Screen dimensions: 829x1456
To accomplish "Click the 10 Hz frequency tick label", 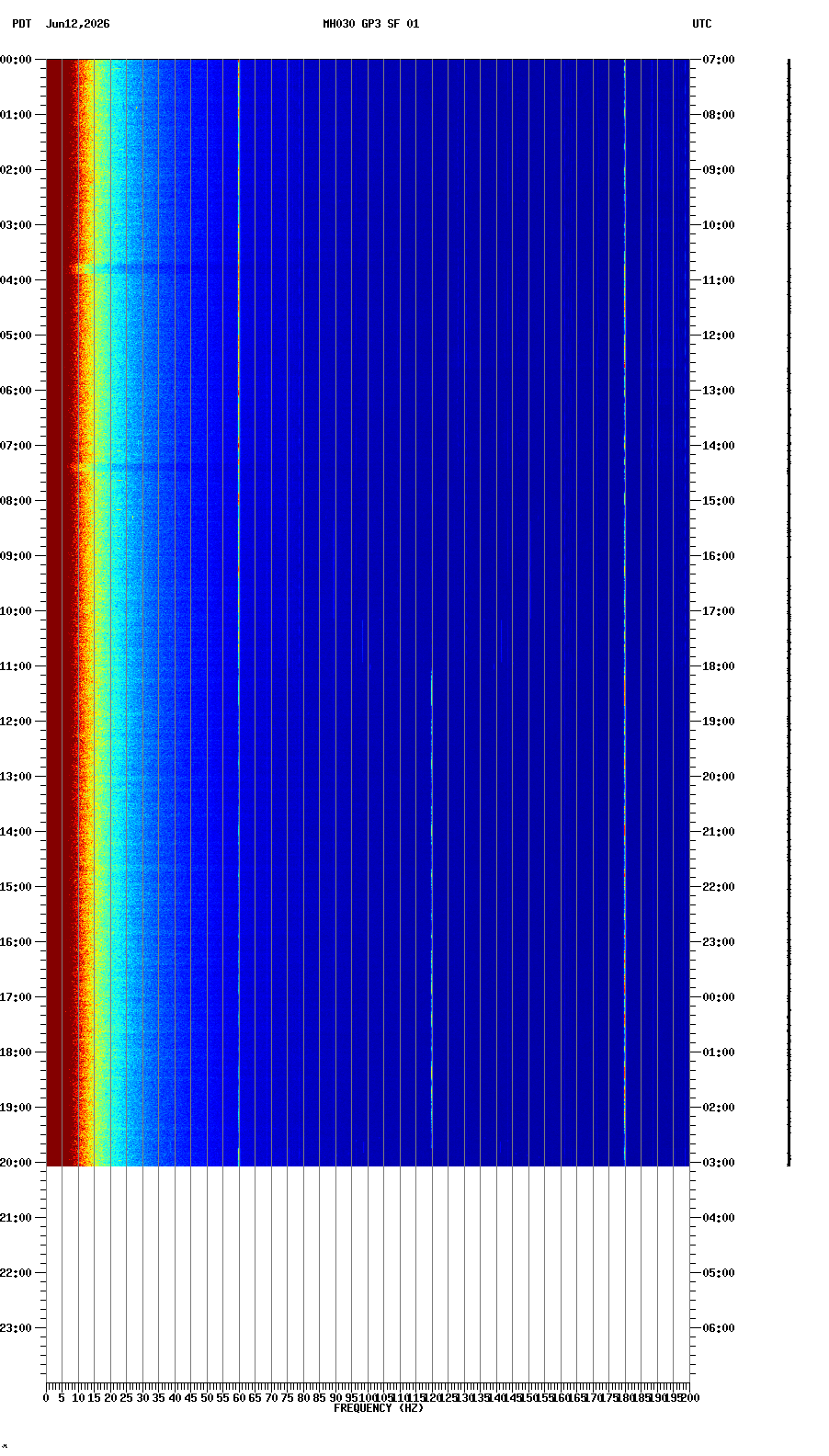I will pos(78,1398).
